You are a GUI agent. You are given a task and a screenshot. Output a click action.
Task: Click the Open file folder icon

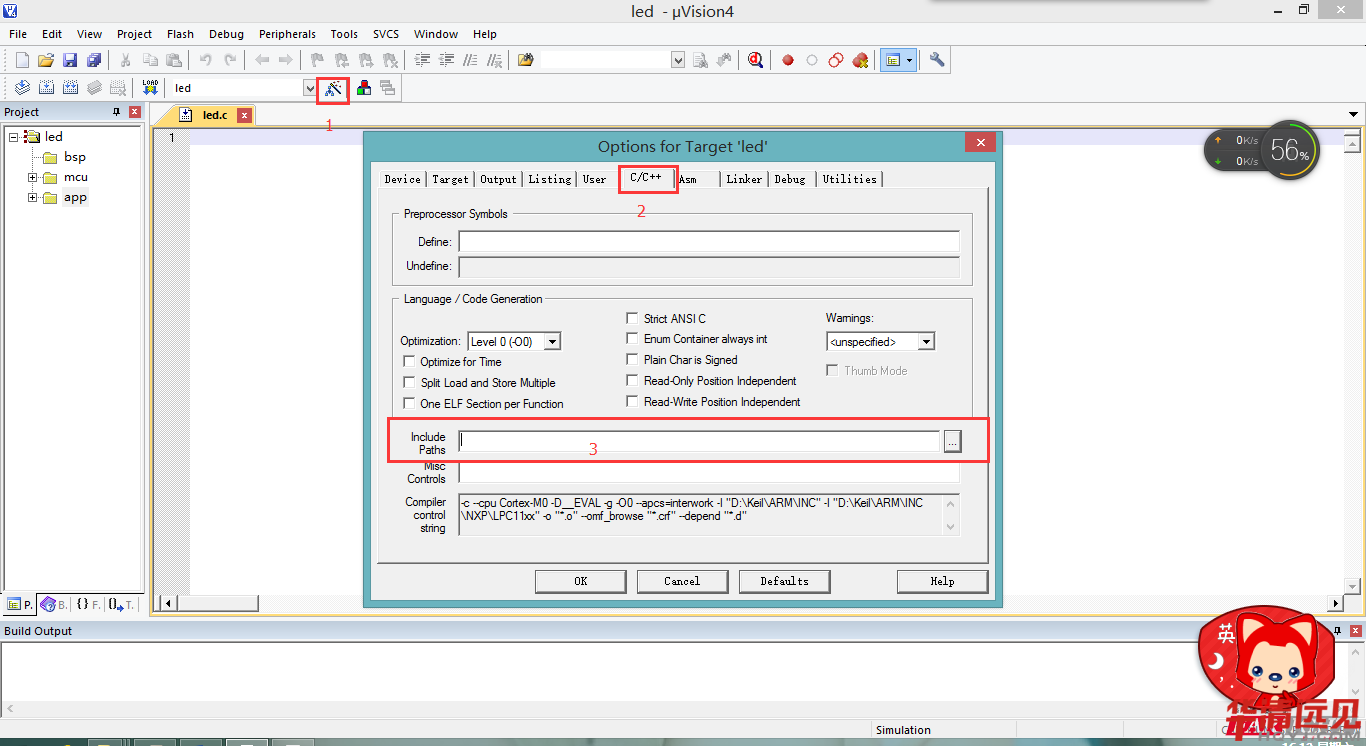coord(46,60)
